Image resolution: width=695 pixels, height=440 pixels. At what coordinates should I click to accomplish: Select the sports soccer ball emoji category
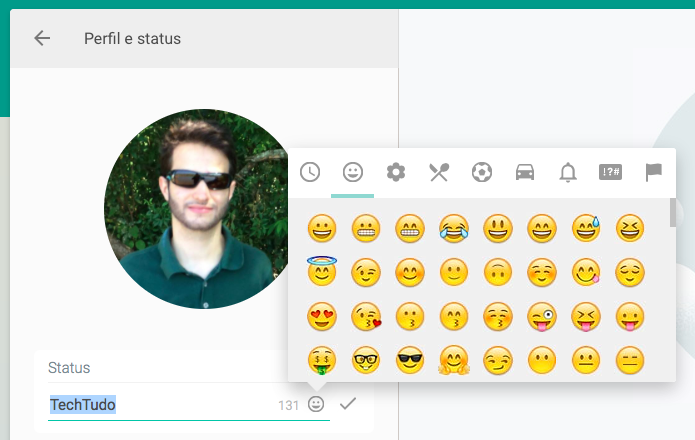pos(482,172)
